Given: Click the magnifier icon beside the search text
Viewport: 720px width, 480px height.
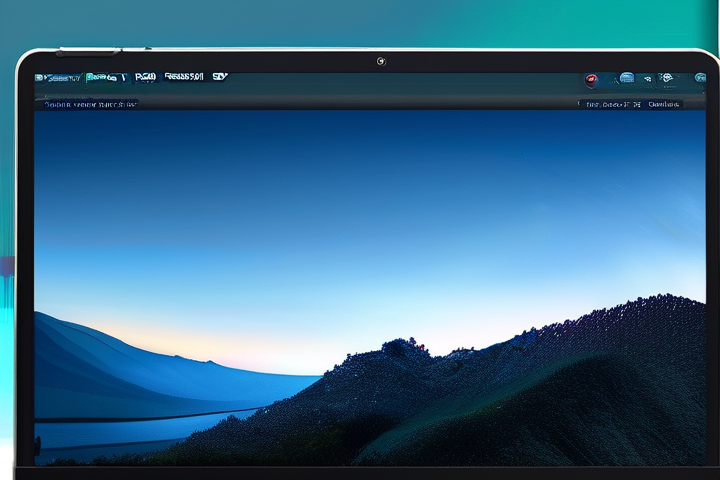Looking at the screenshot, I should [581, 104].
